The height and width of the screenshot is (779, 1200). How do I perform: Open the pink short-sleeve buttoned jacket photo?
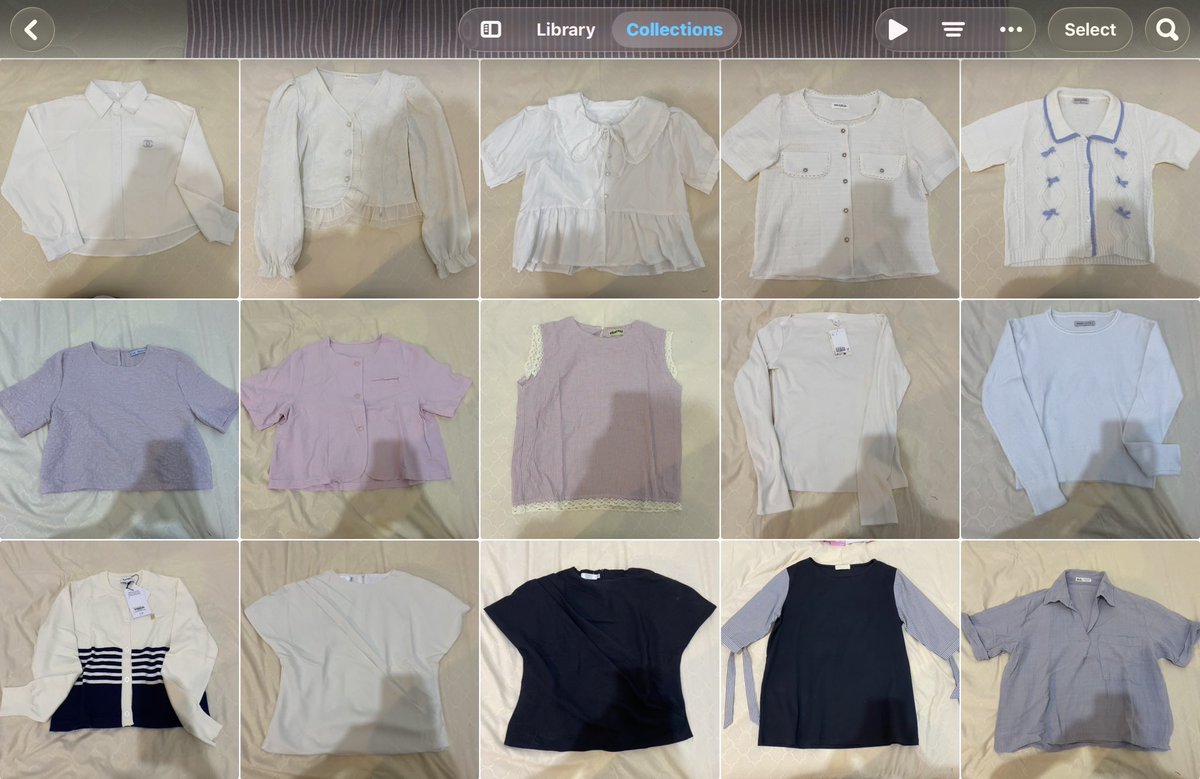[359, 419]
